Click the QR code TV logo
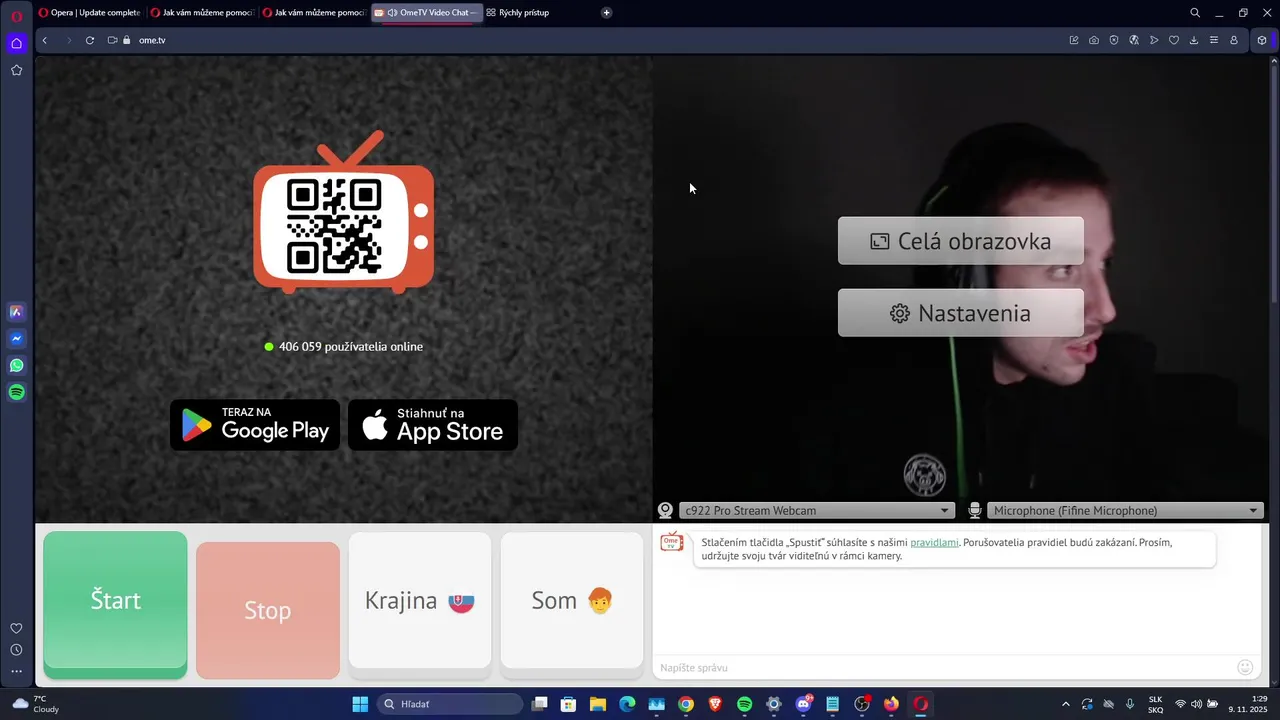The width and height of the screenshot is (1280, 720). pos(343,212)
